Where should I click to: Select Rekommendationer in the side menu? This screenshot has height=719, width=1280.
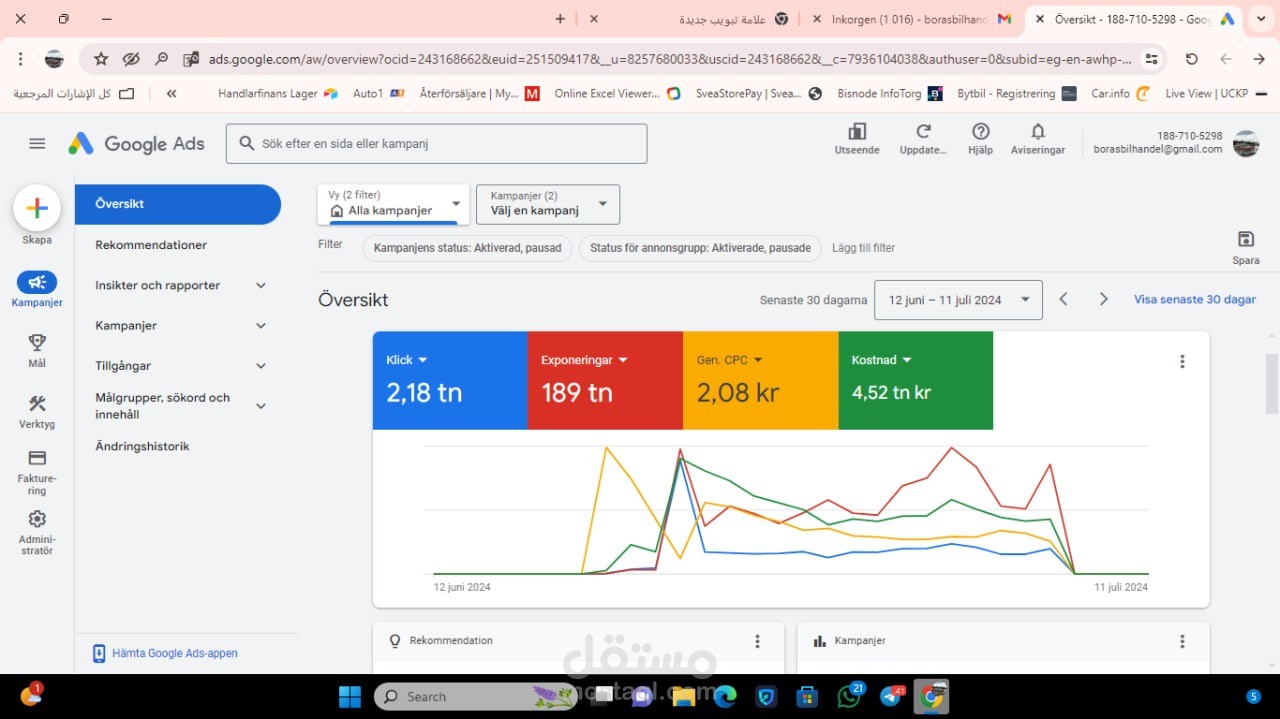pyautogui.click(x=151, y=245)
